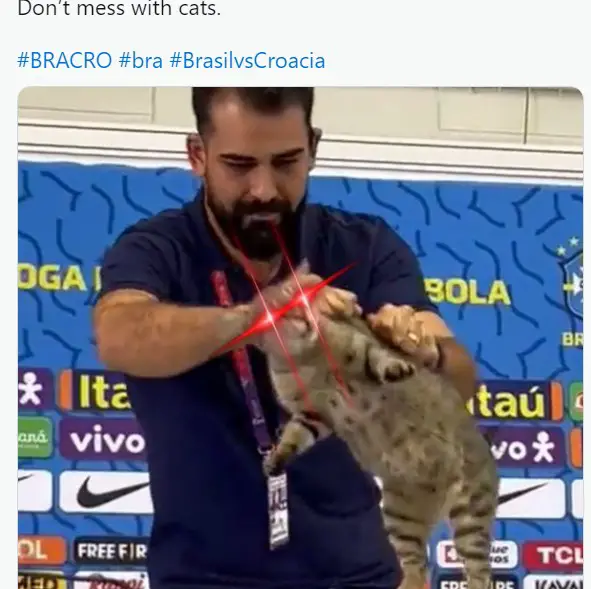
Task: Click the red laser flare crossing
Action: click(x=286, y=309)
